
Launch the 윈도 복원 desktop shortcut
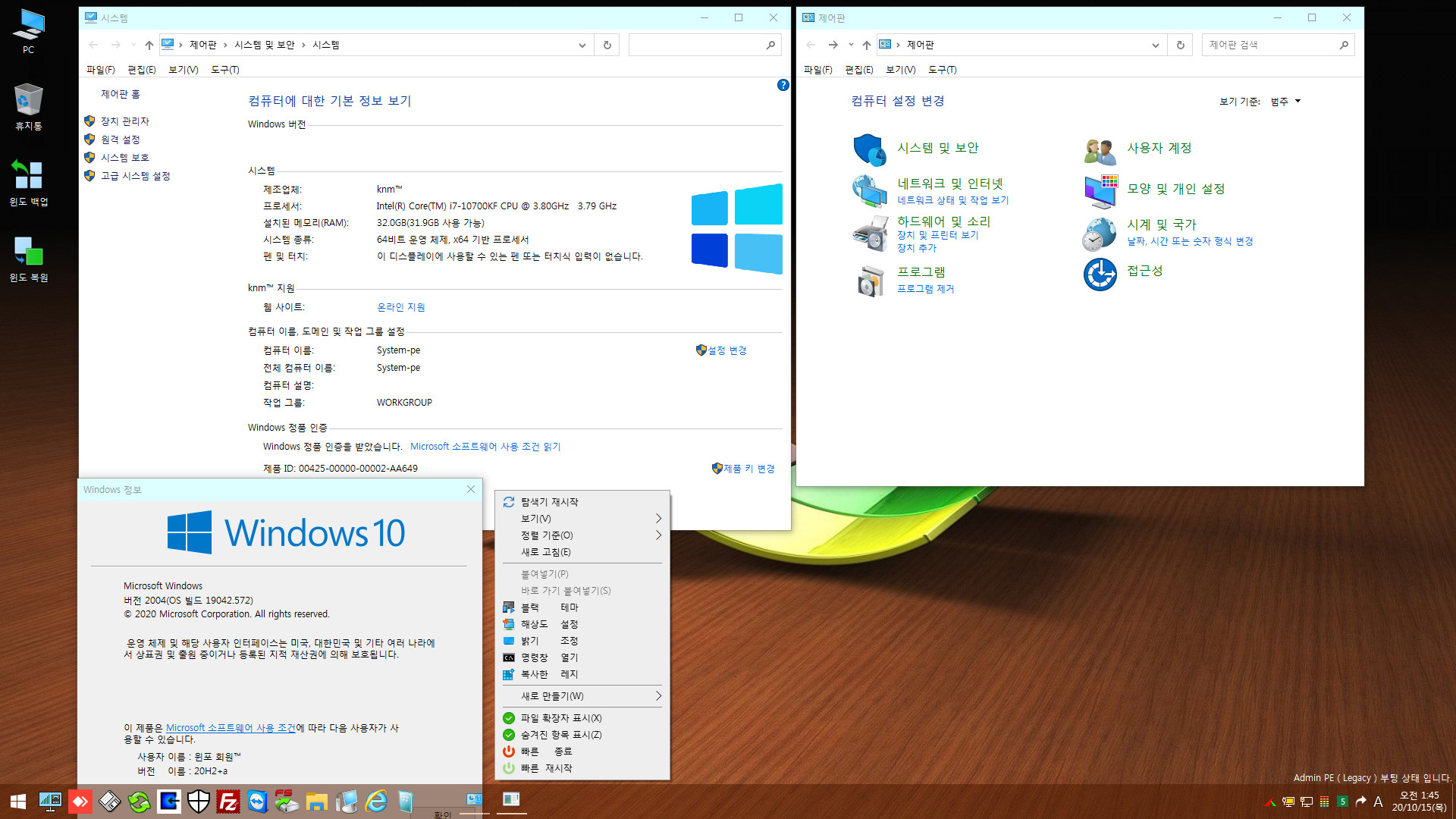point(28,259)
